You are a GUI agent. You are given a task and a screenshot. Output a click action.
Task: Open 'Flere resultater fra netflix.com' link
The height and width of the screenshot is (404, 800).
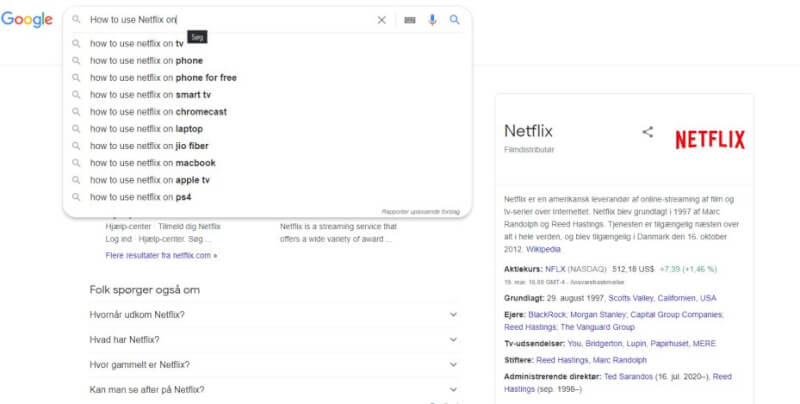click(161, 255)
